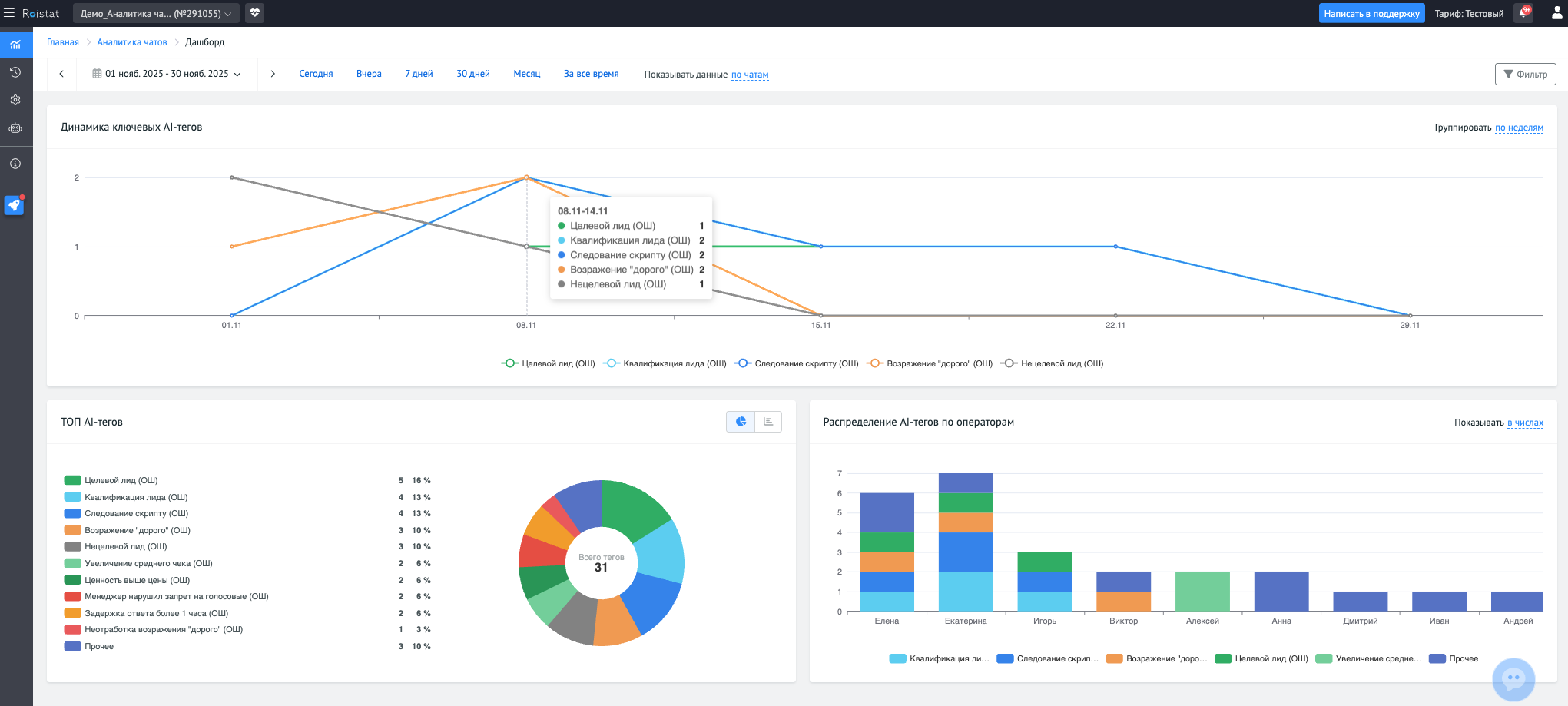Screen dimensions: 1568x706
Task: Click the orange 'Возражение дорого' swatch in TOP list
Action: coord(73,530)
